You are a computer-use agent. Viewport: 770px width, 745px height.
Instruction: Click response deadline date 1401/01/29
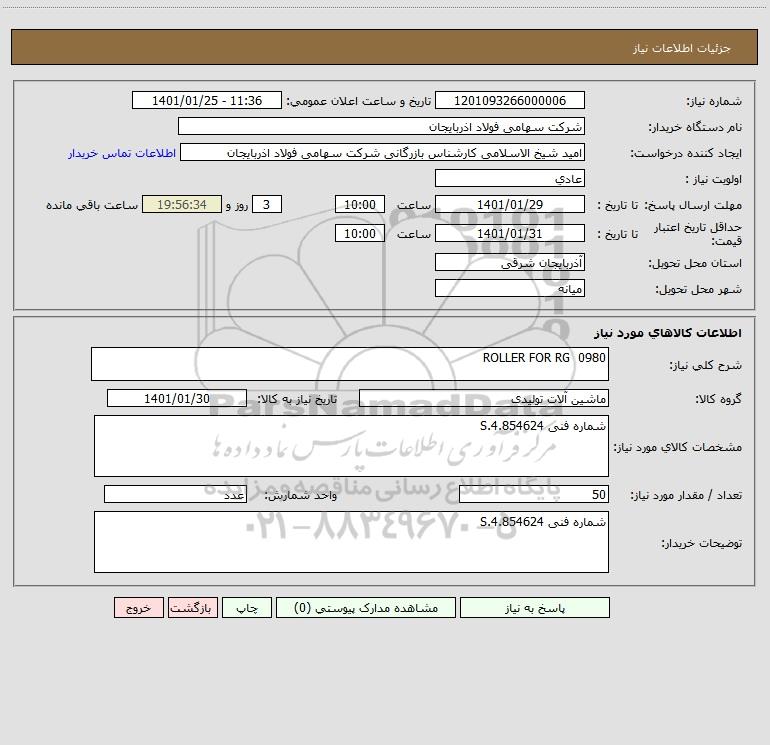coord(510,204)
